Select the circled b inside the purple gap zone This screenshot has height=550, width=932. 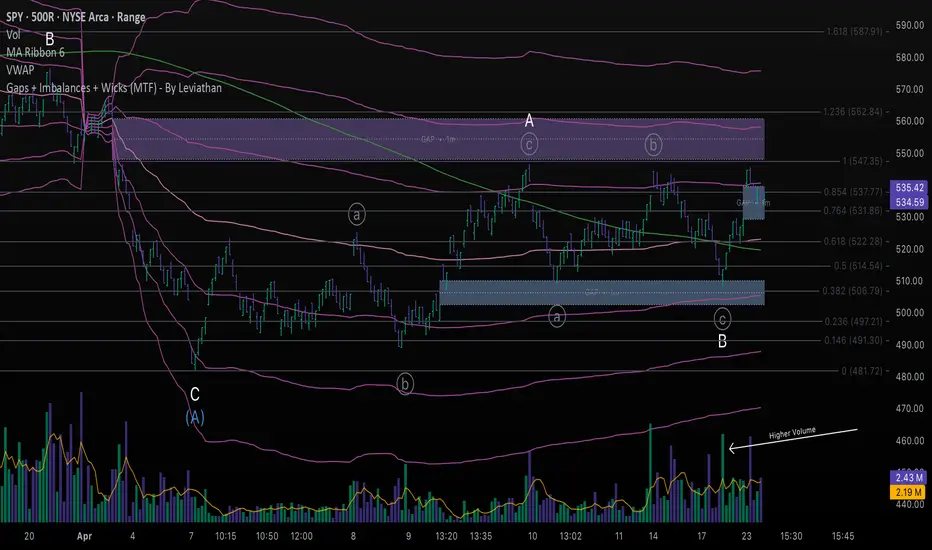point(653,144)
